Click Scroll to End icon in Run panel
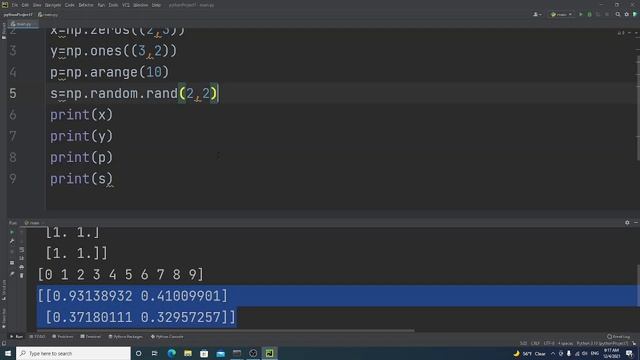640x360 pixels. click(22, 258)
